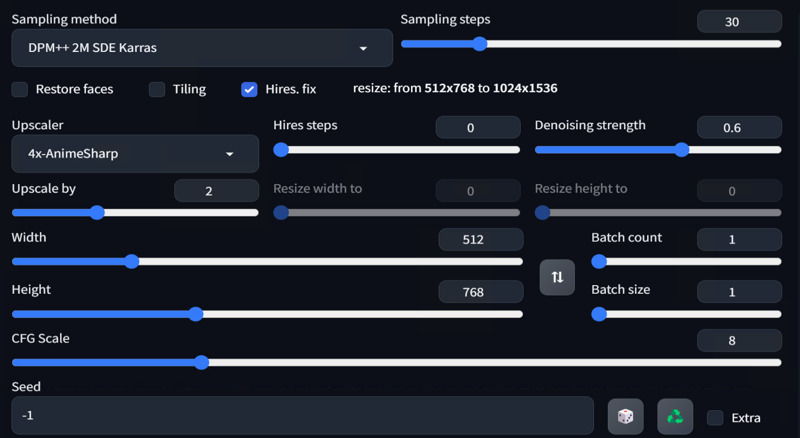Select the Batch size number field
The width and height of the screenshot is (800, 438).
739,292
